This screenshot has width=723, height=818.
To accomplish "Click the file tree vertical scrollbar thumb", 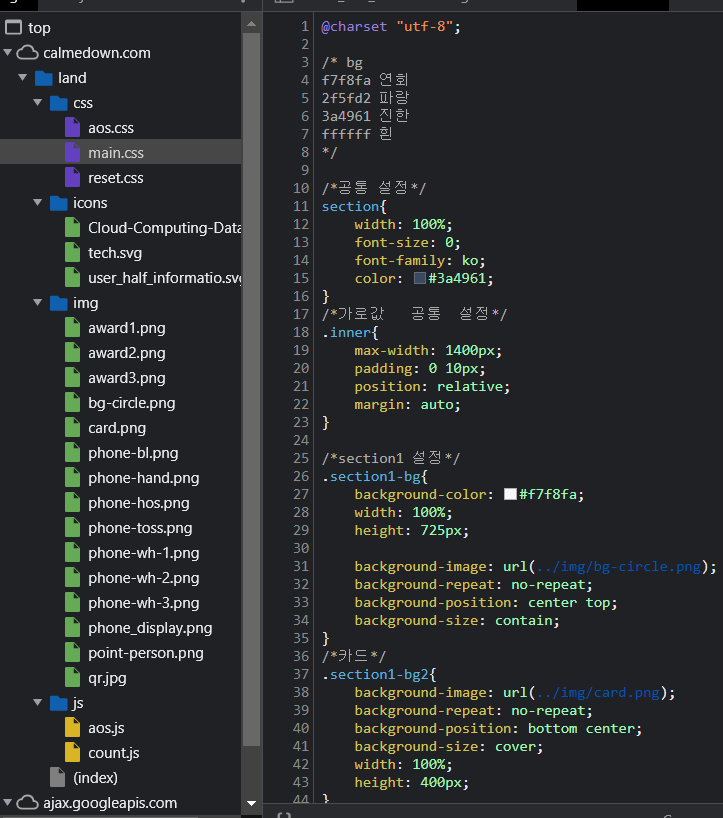I will pyautogui.click(x=251, y=390).
